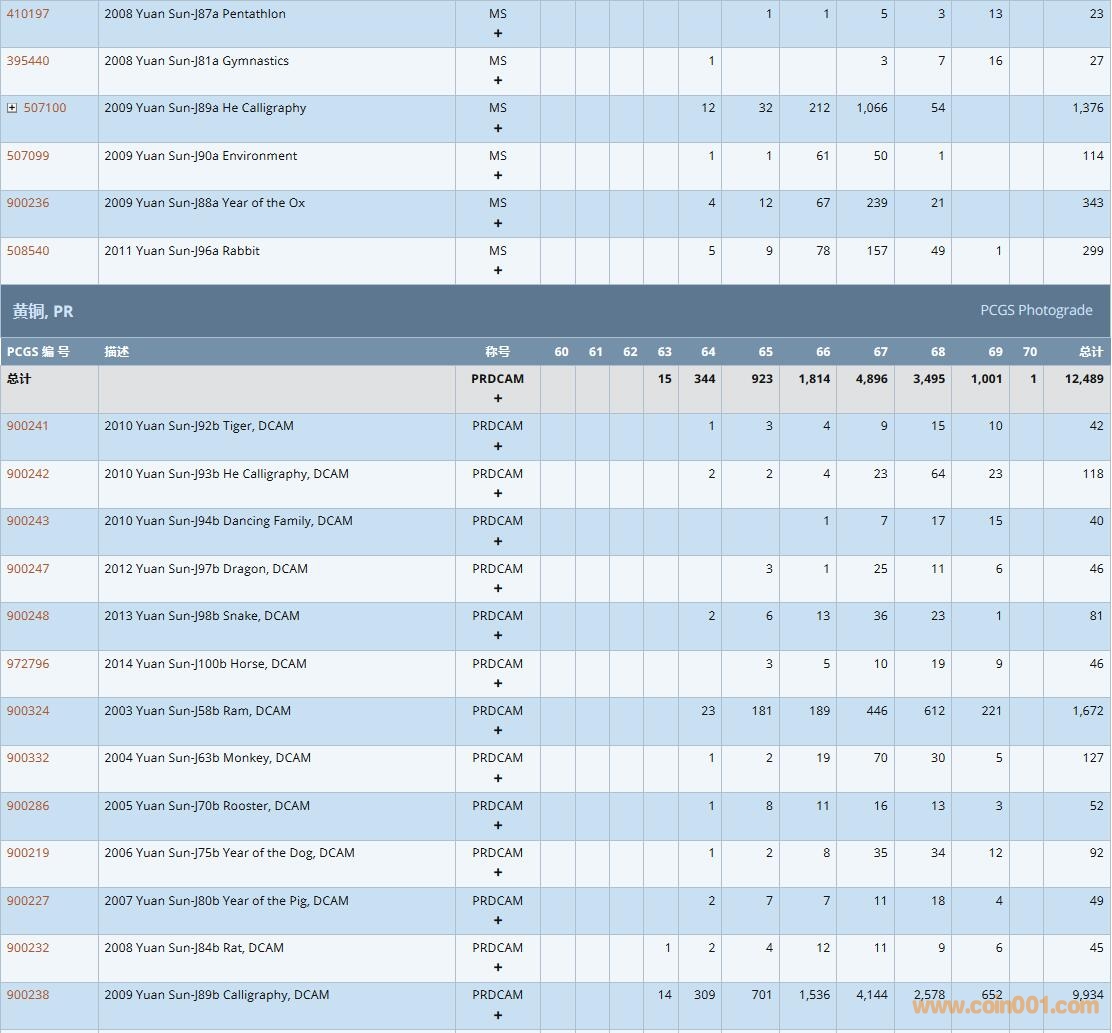
Task: Show plus grades for 2009 Calligraphy DCAM
Action: point(498,1015)
